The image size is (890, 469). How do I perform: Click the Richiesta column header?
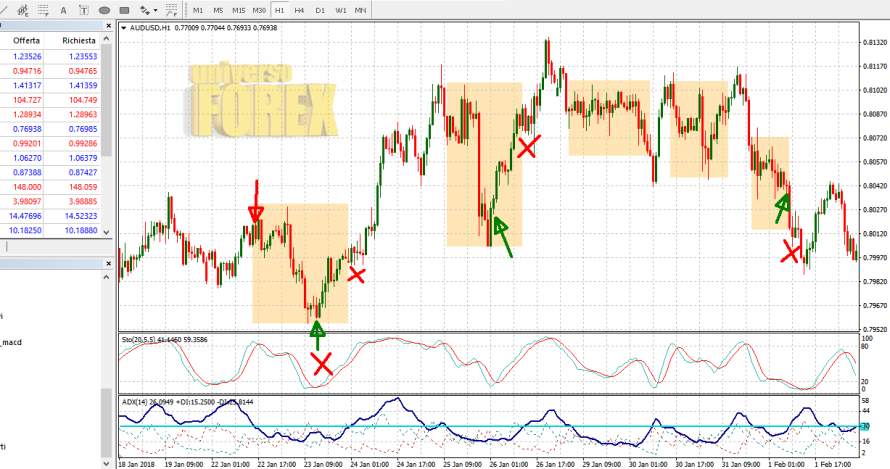(78, 40)
